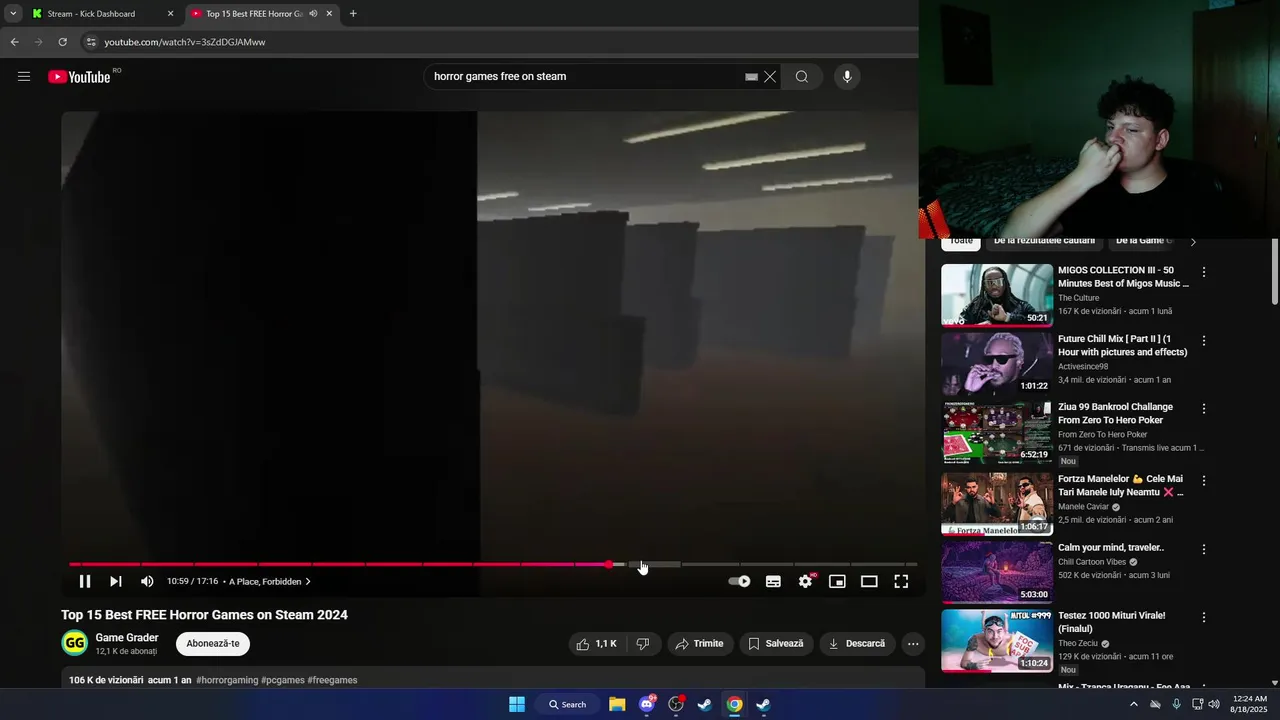Screen dimensions: 1280x720
Task: View site information icon in address bar
Action: (90, 42)
